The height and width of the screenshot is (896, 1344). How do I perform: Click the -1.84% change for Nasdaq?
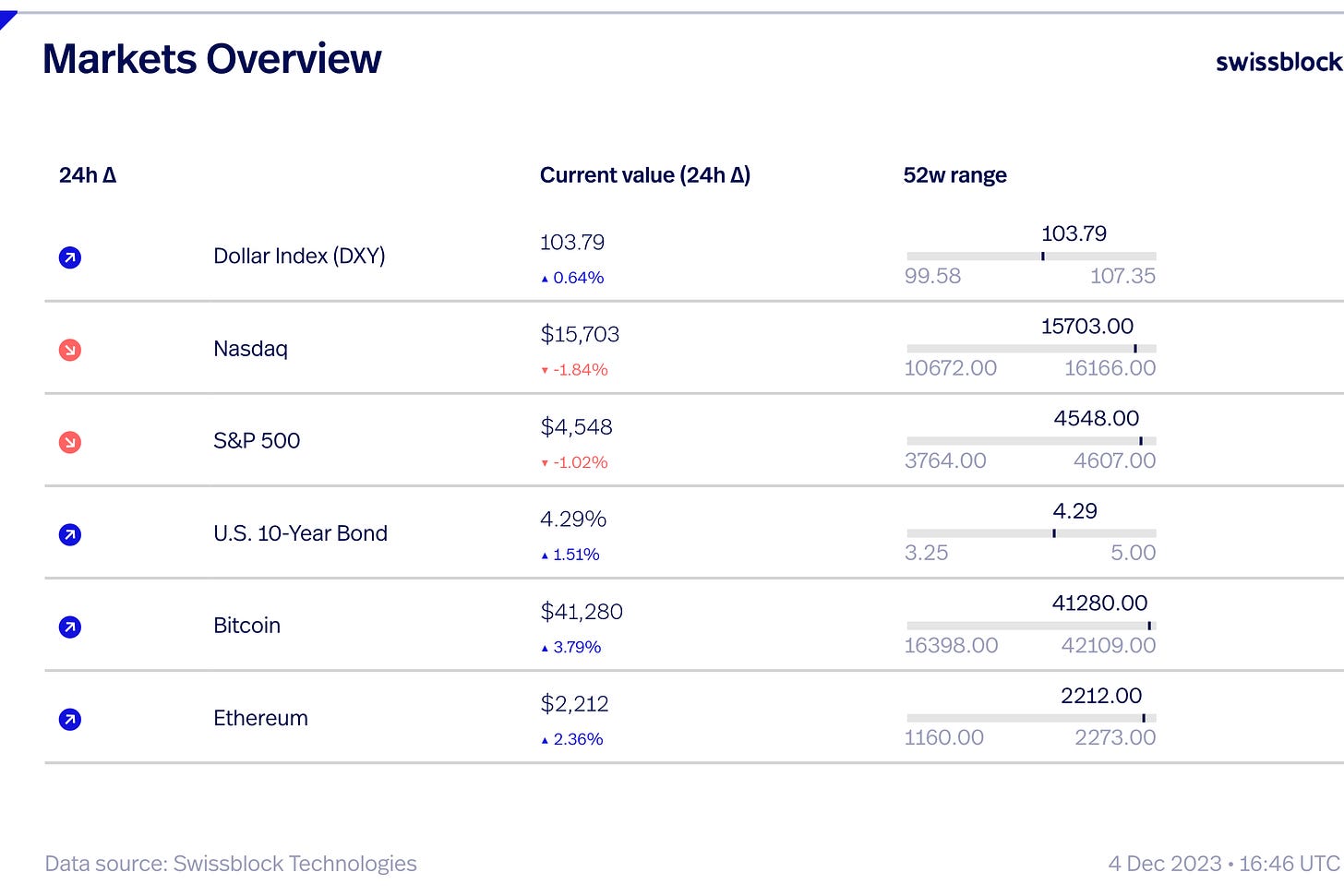574,370
